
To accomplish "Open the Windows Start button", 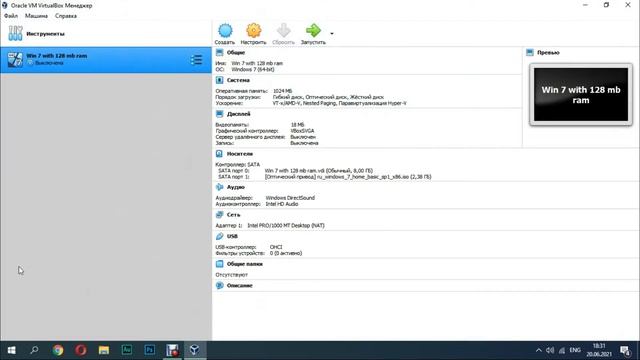I will [11, 350].
